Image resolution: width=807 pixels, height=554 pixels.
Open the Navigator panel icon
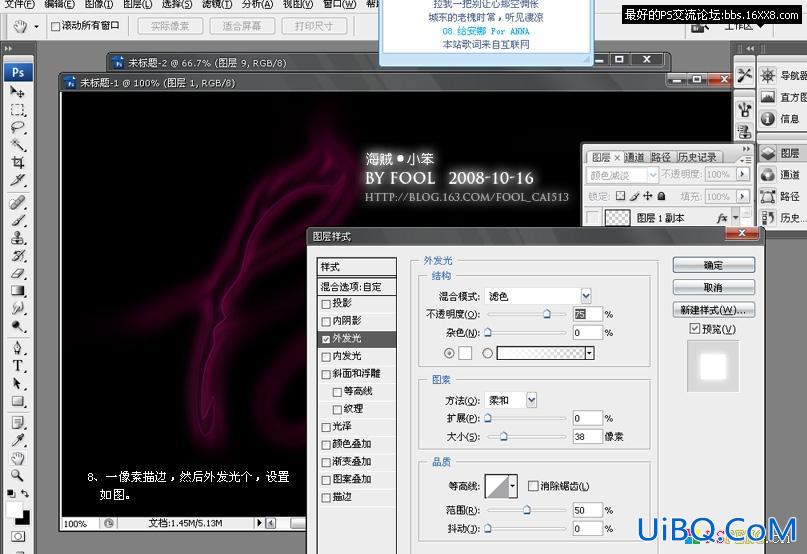(768, 76)
